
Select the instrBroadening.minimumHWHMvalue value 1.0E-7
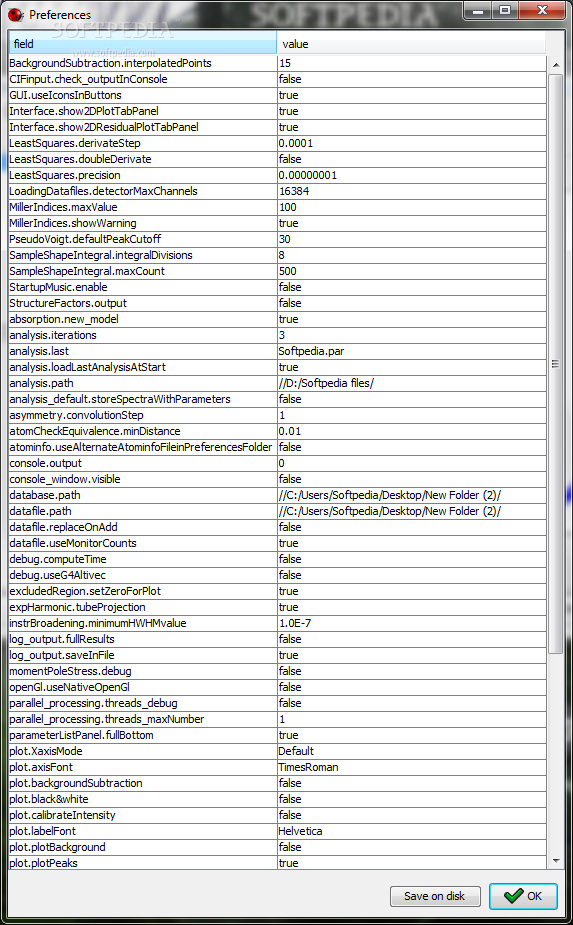(x=411, y=623)
